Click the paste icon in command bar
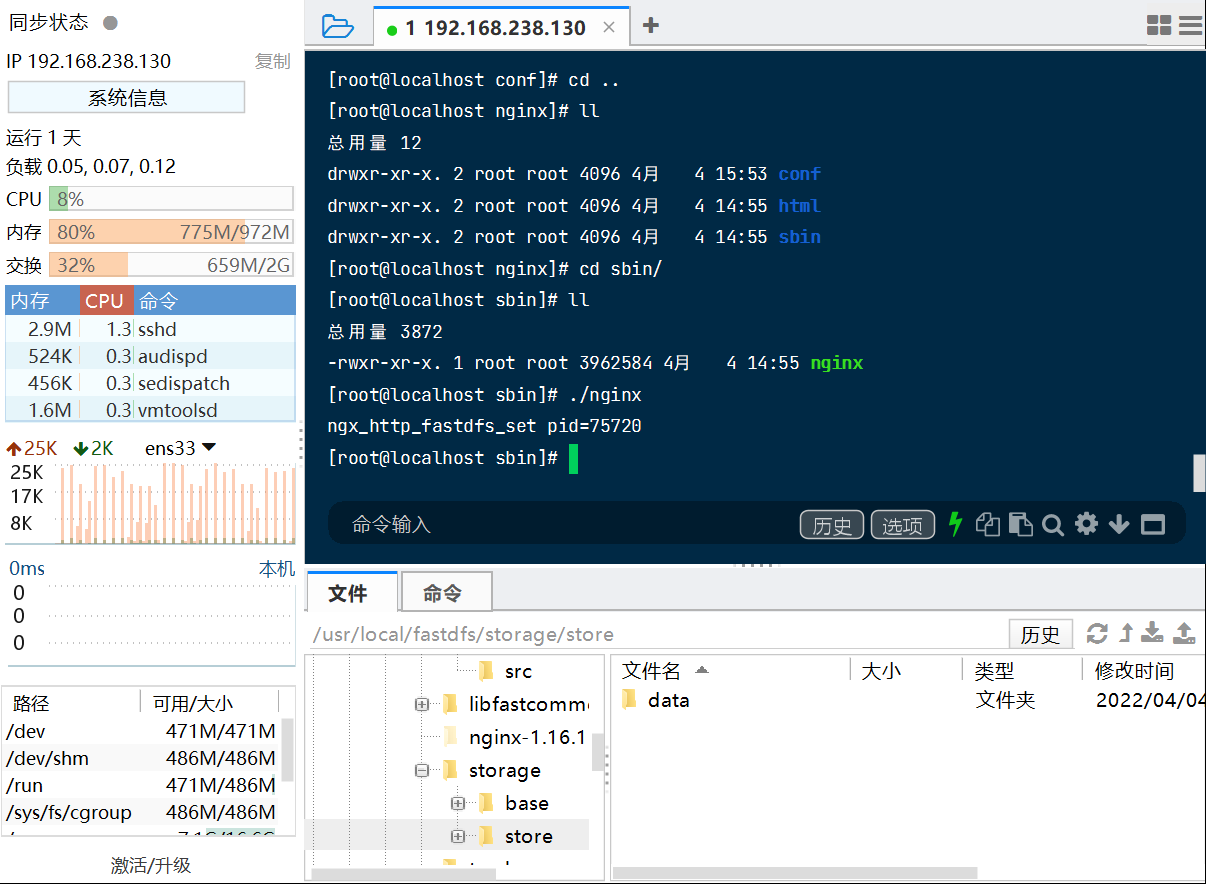The image size is (1206, 884). pos(1020,524)
